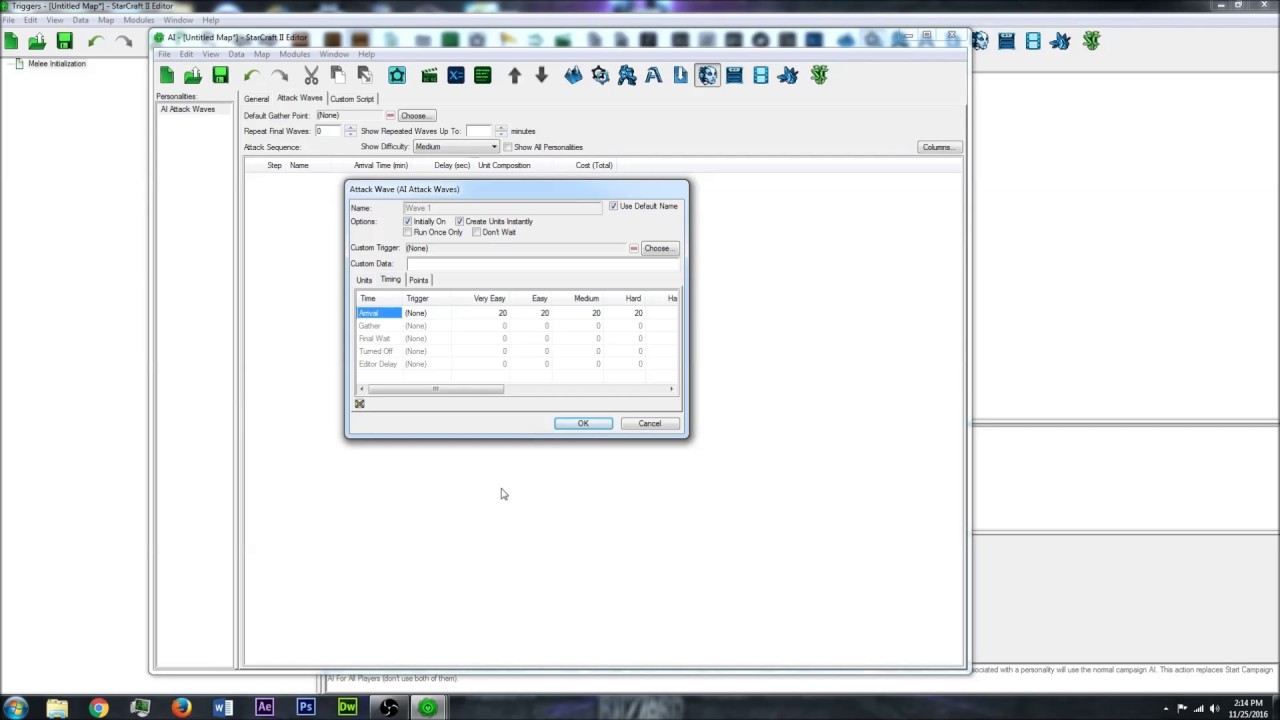Toggle Create Units Instantly checkbox
This screenshot has width=1280, height=720.
(459, 221)
